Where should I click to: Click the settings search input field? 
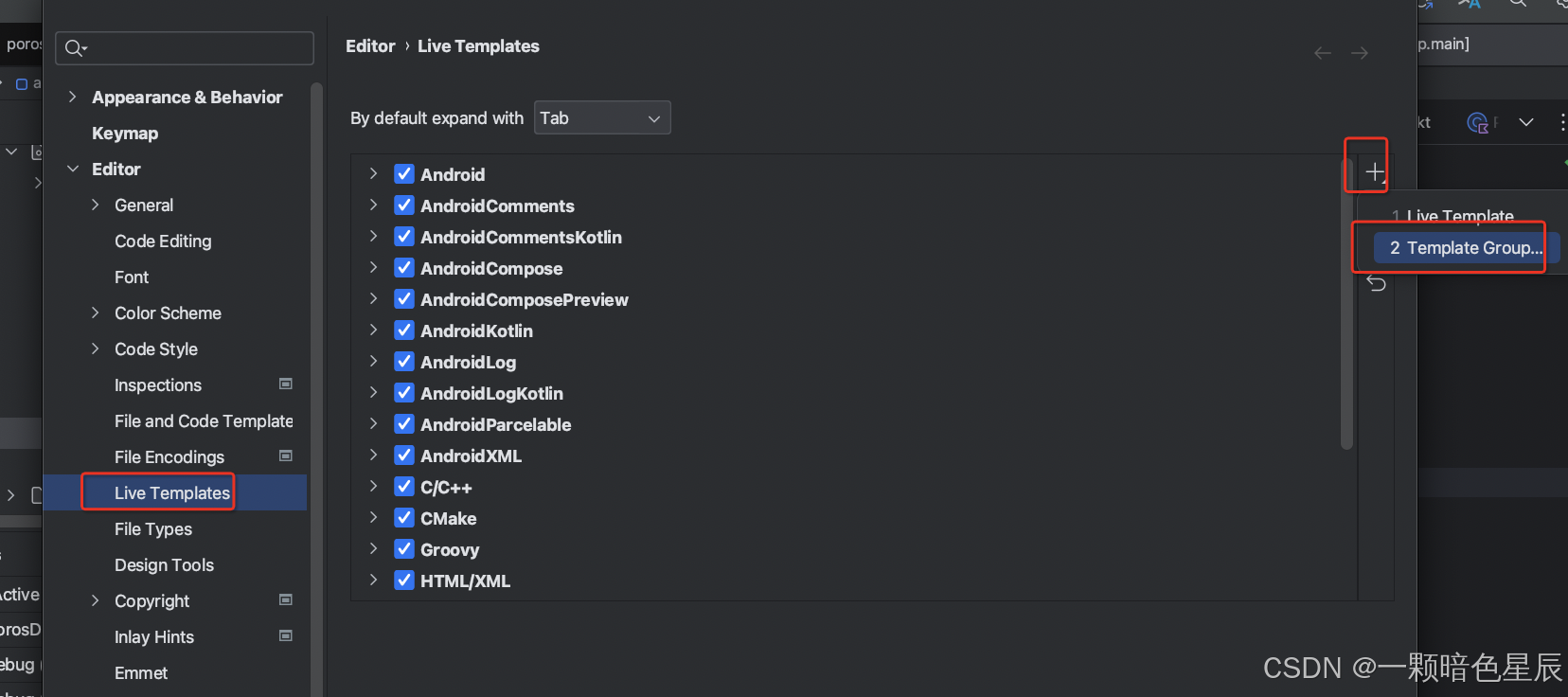196,48
